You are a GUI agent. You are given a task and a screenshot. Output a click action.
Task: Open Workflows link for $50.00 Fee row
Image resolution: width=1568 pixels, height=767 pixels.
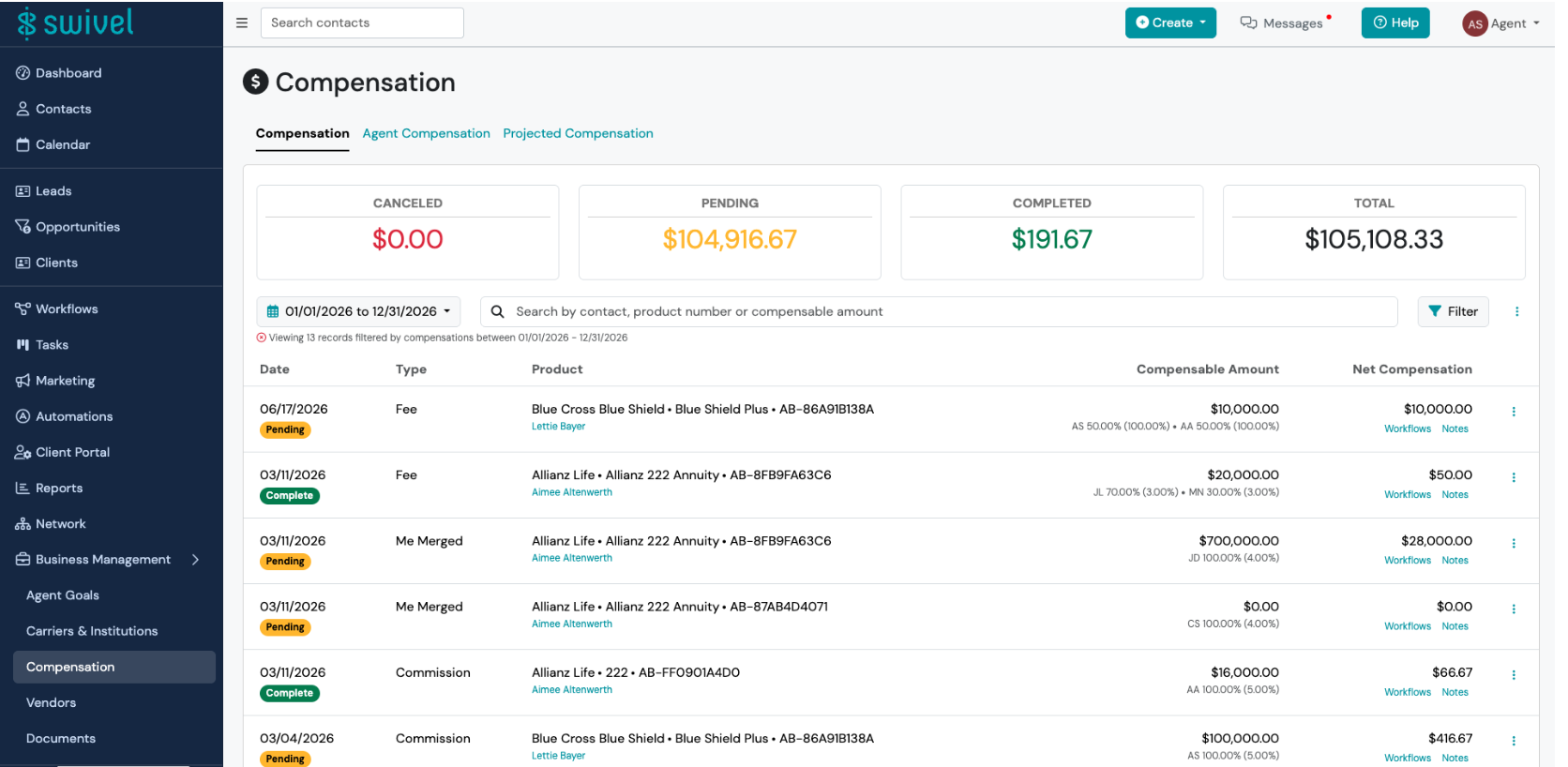[1408, 495]
